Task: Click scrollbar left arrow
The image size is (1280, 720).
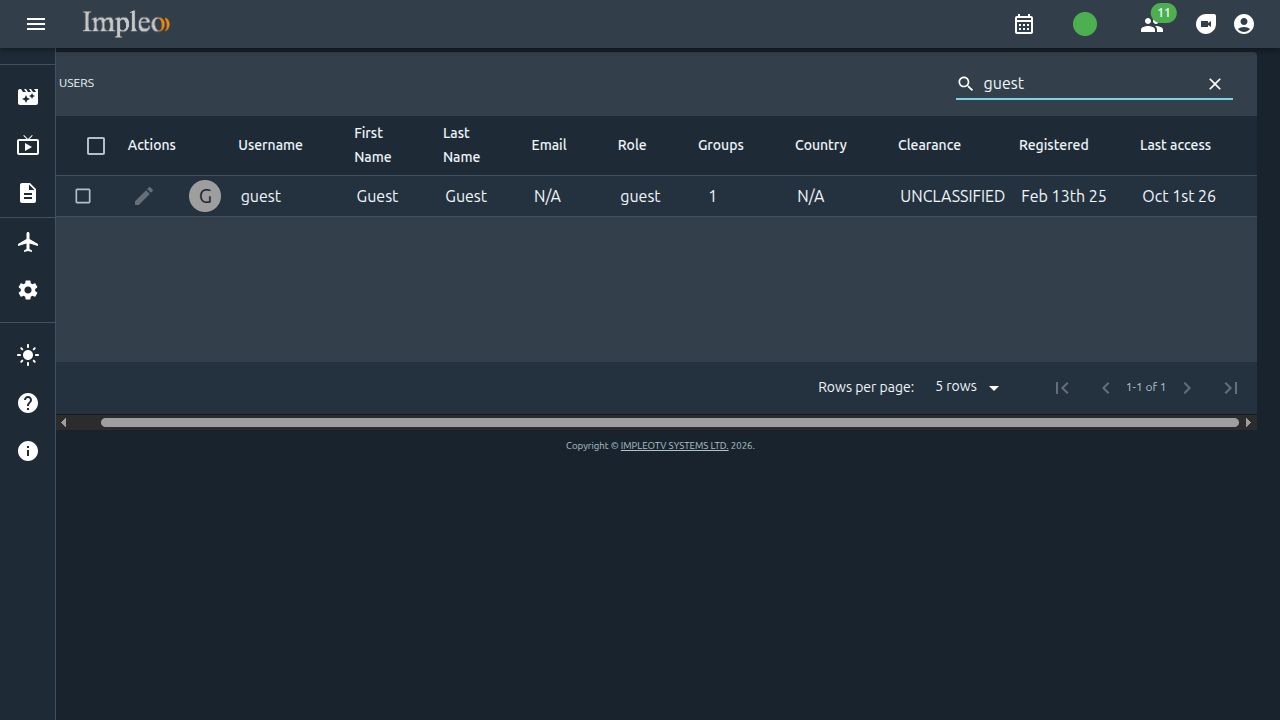Action: click(x=63, y=422)
